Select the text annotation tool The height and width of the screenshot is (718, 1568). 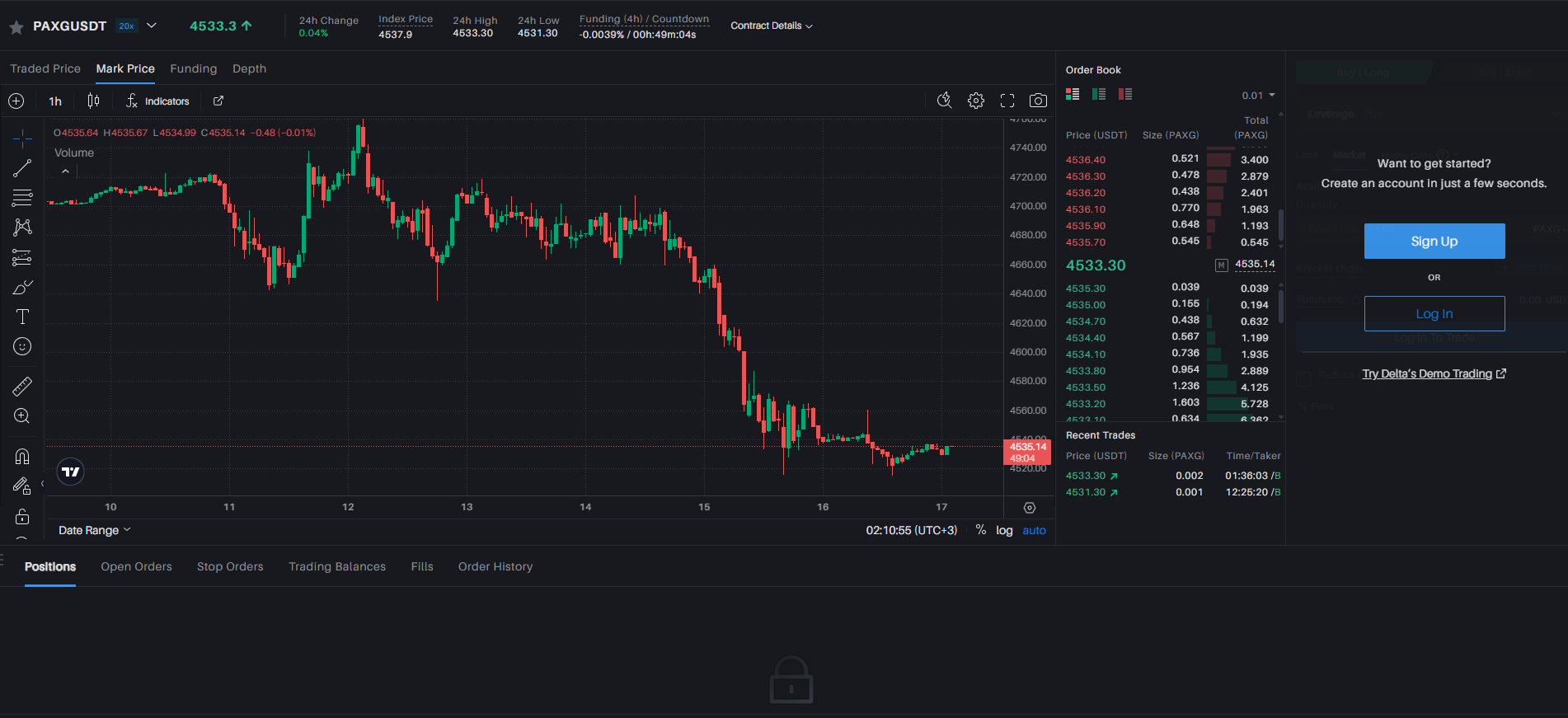pyautogui.click(x=22, y=317)
